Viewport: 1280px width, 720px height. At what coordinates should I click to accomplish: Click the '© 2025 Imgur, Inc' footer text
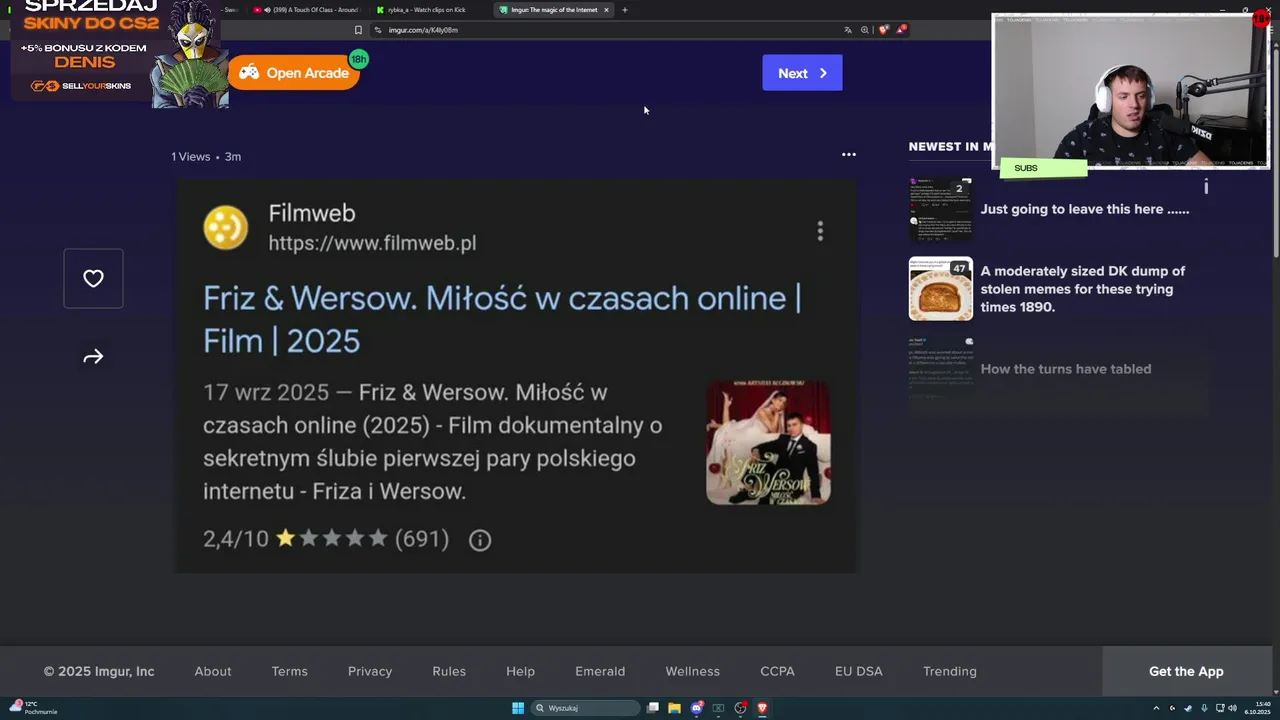click(x=99, y=672)
